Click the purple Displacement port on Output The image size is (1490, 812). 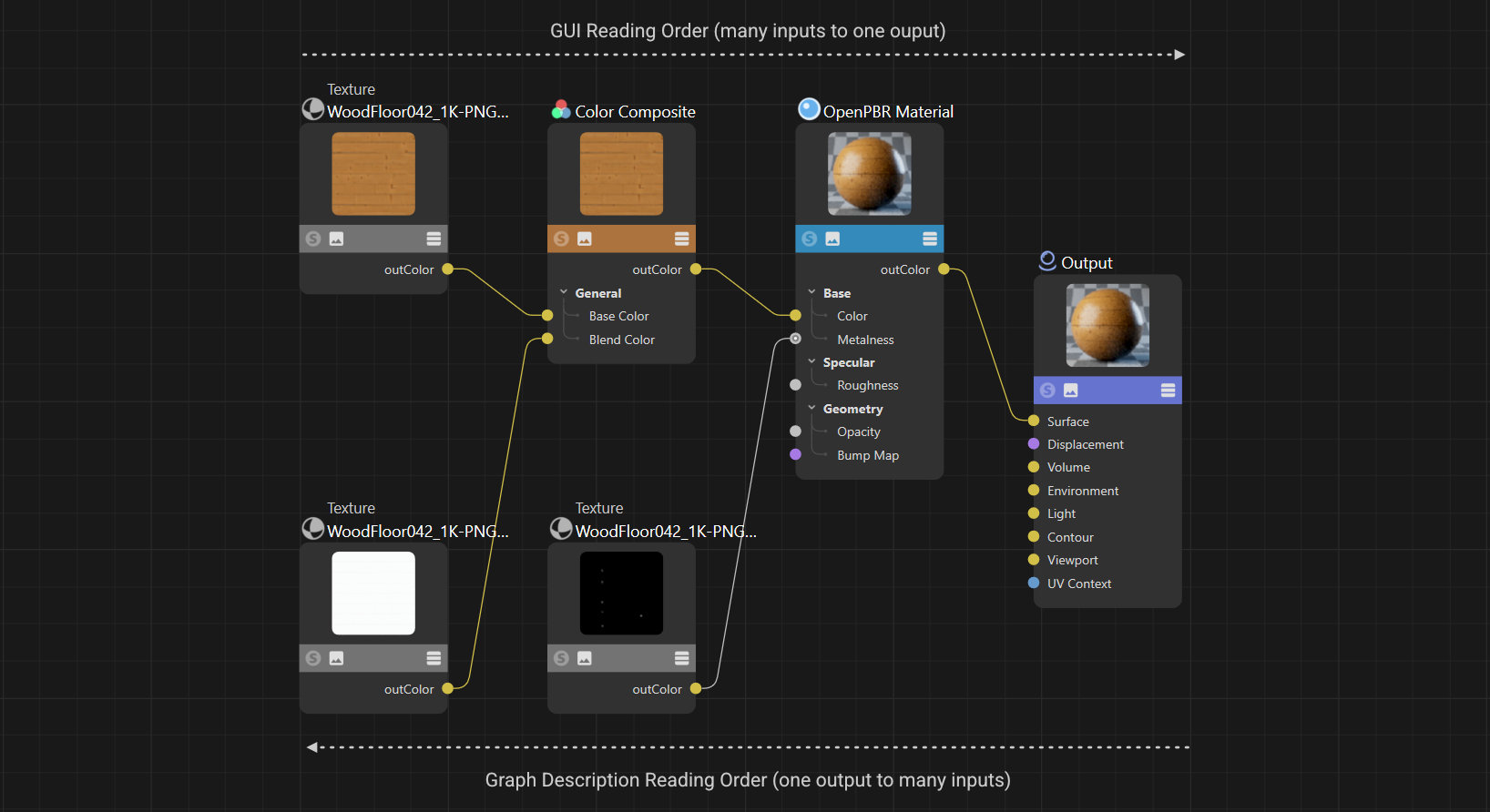click(1034, 444)
